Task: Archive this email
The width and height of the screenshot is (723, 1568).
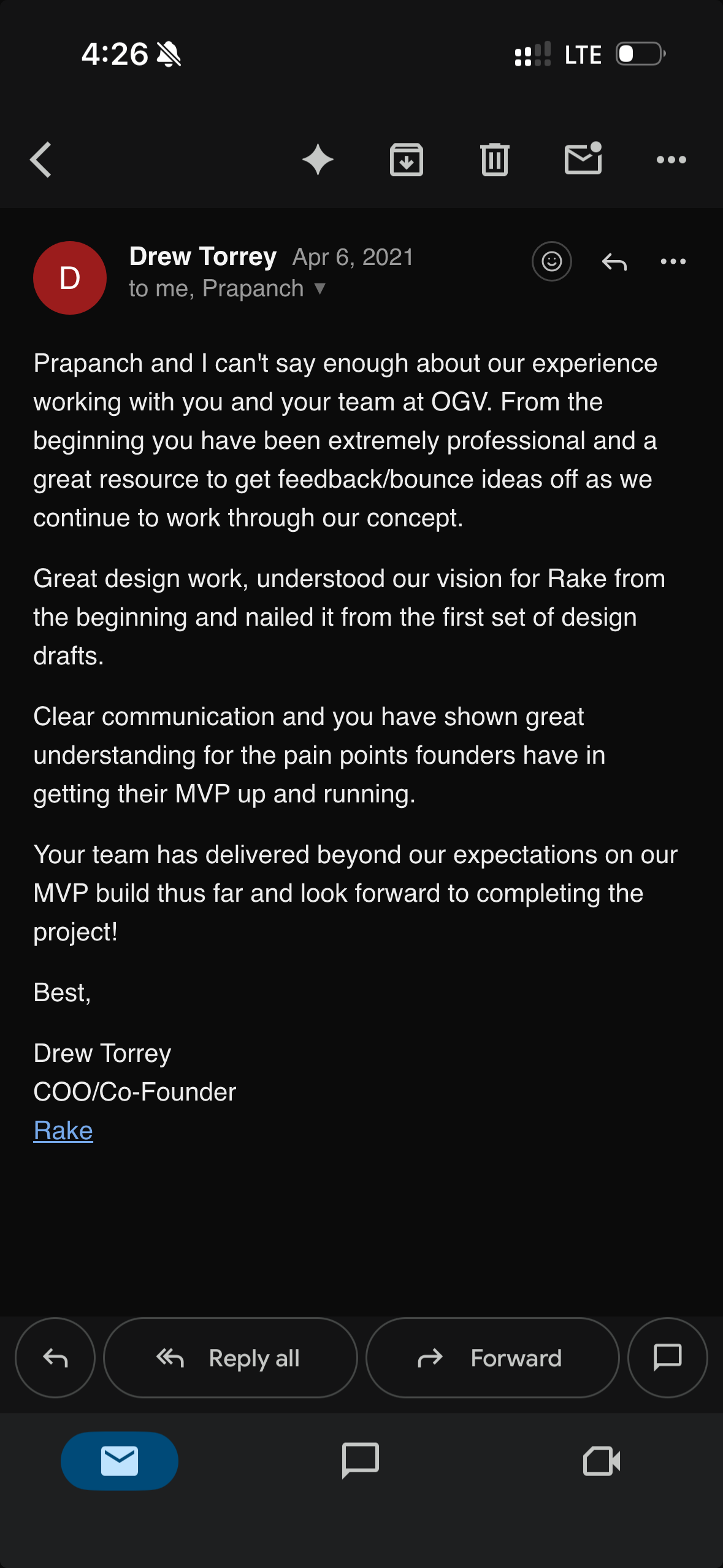Action: [407, 160]
